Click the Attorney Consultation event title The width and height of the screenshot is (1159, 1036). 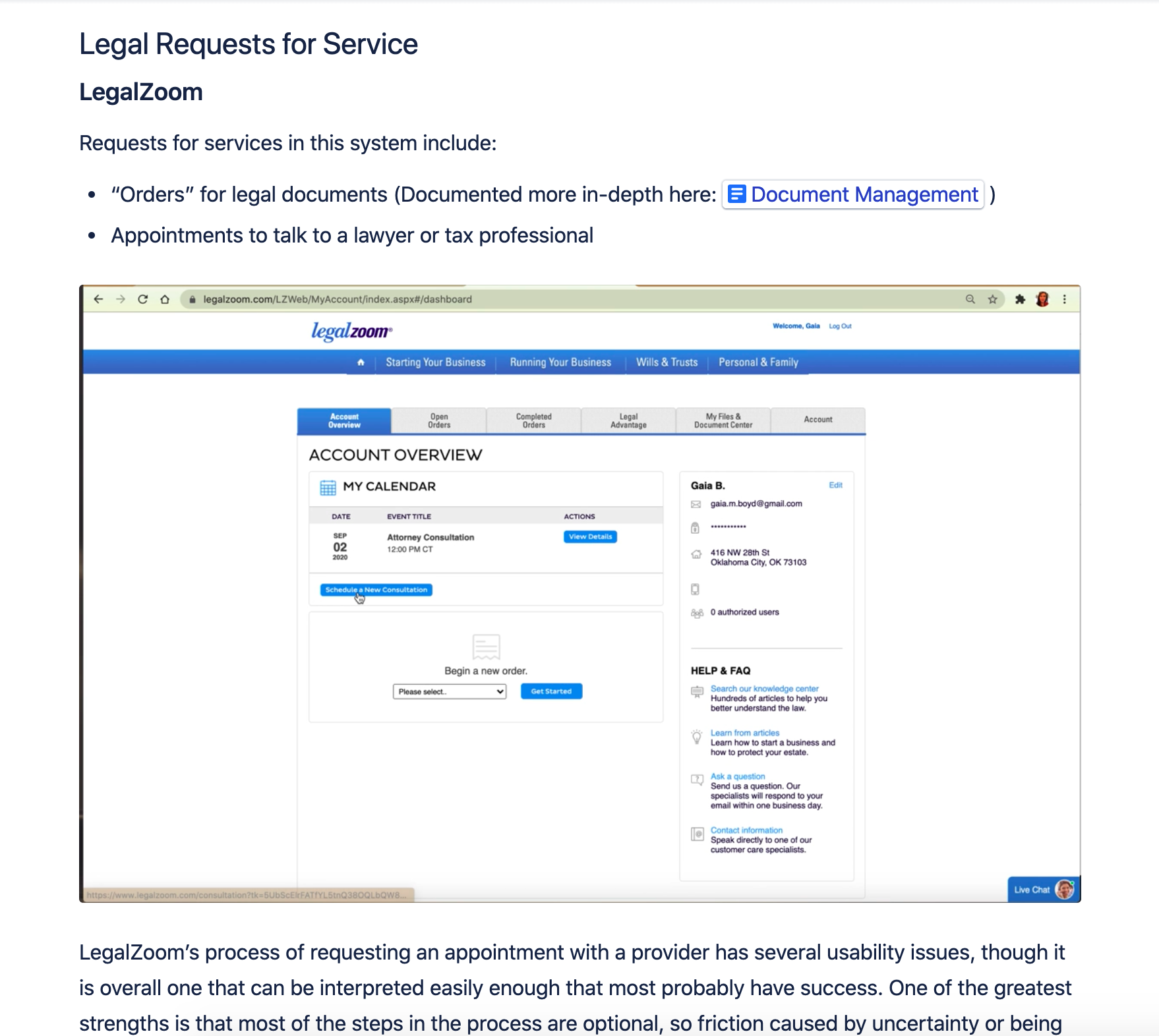point(431,537)
